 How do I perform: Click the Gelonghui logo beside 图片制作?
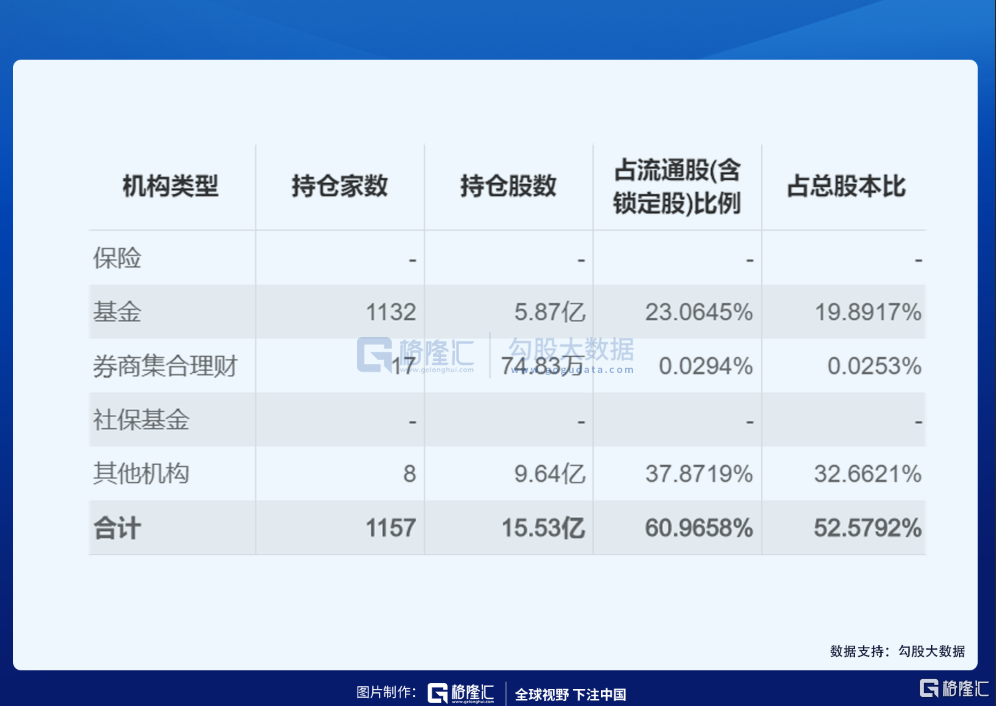[x=461, y=694]
